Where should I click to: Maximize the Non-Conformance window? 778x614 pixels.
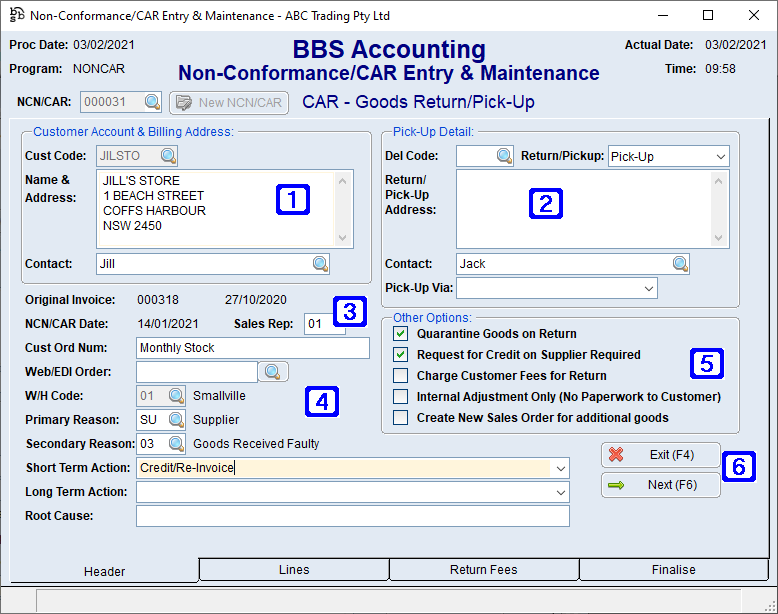coord(708,15)
